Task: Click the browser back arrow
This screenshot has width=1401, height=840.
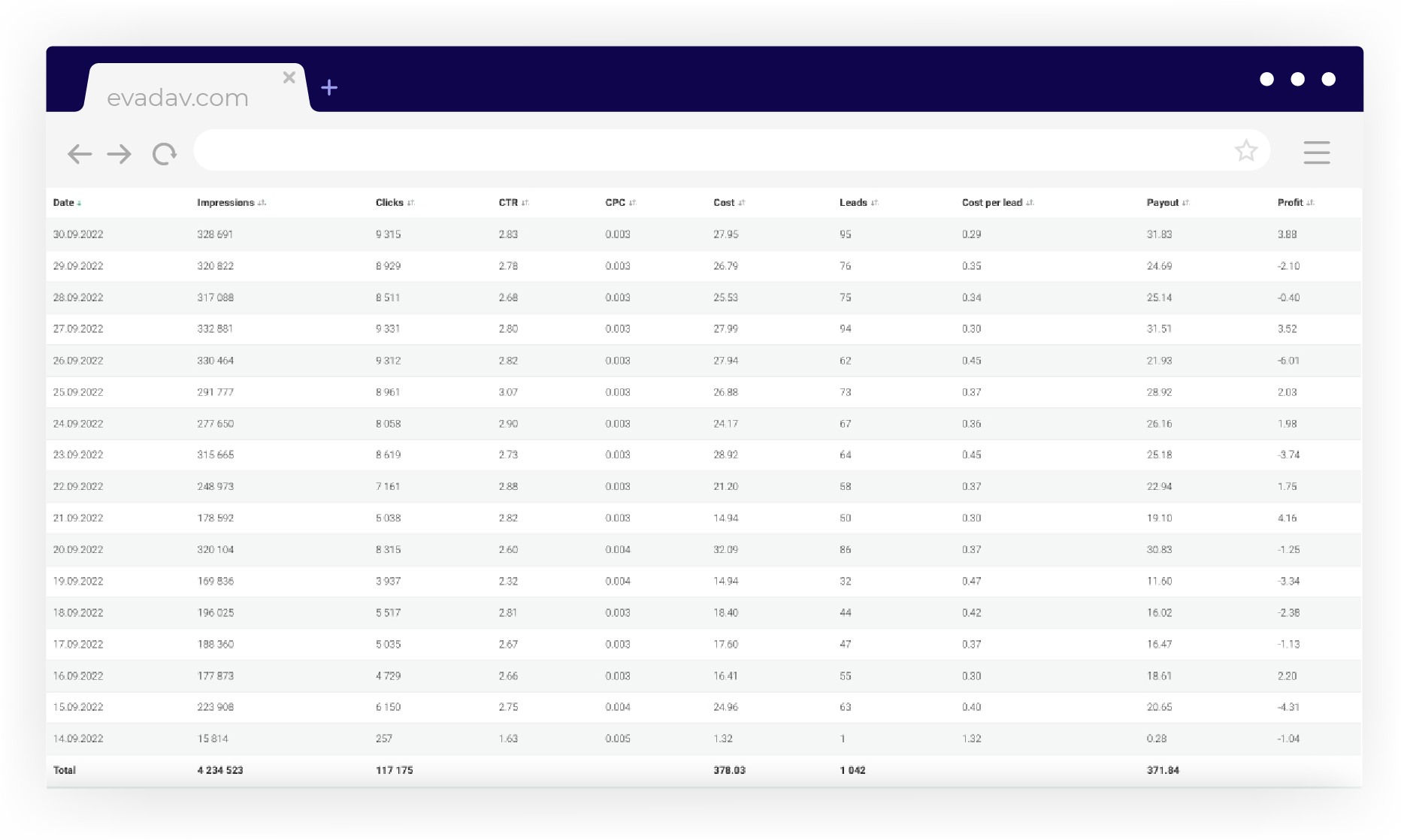Action: tap(80, 154)
